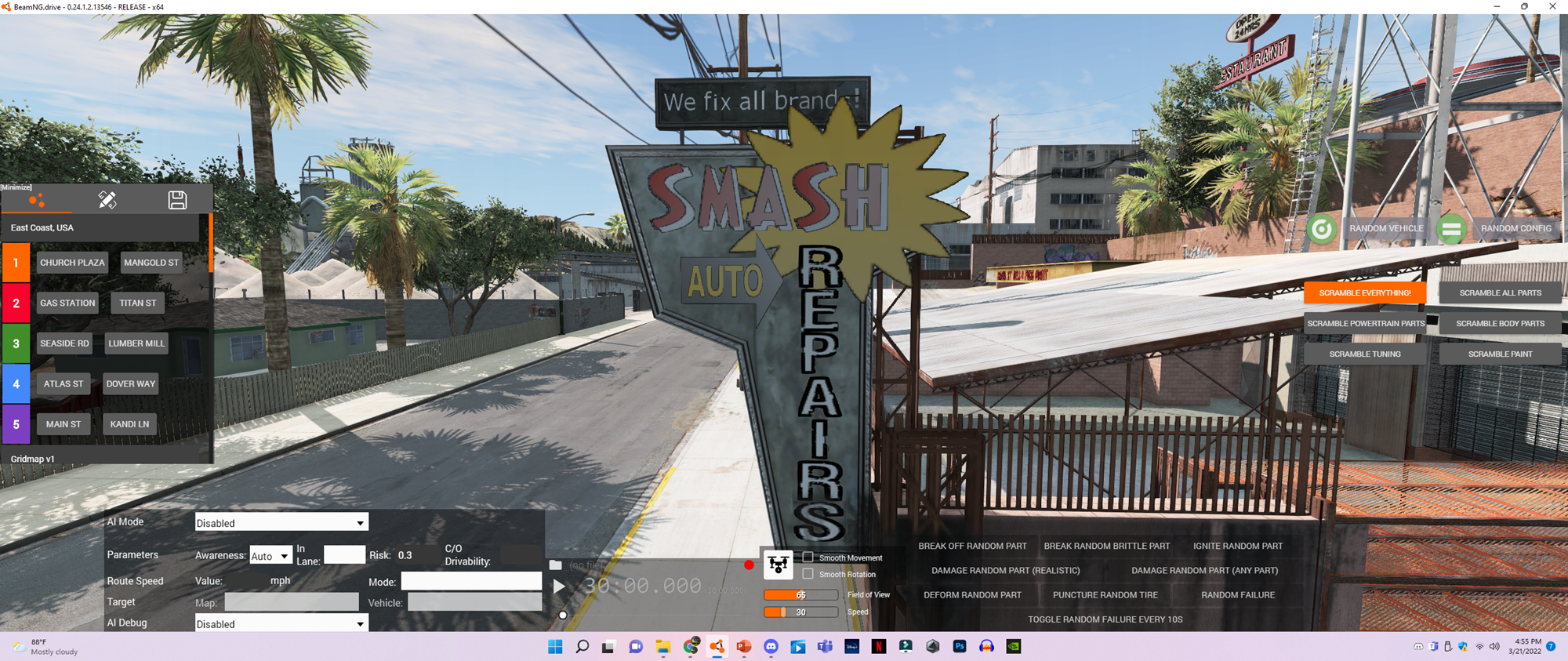Click Scramble Everything! button
This screenshot has height=661, width=1568.
pyautogui.click(x=1365, y=292)
